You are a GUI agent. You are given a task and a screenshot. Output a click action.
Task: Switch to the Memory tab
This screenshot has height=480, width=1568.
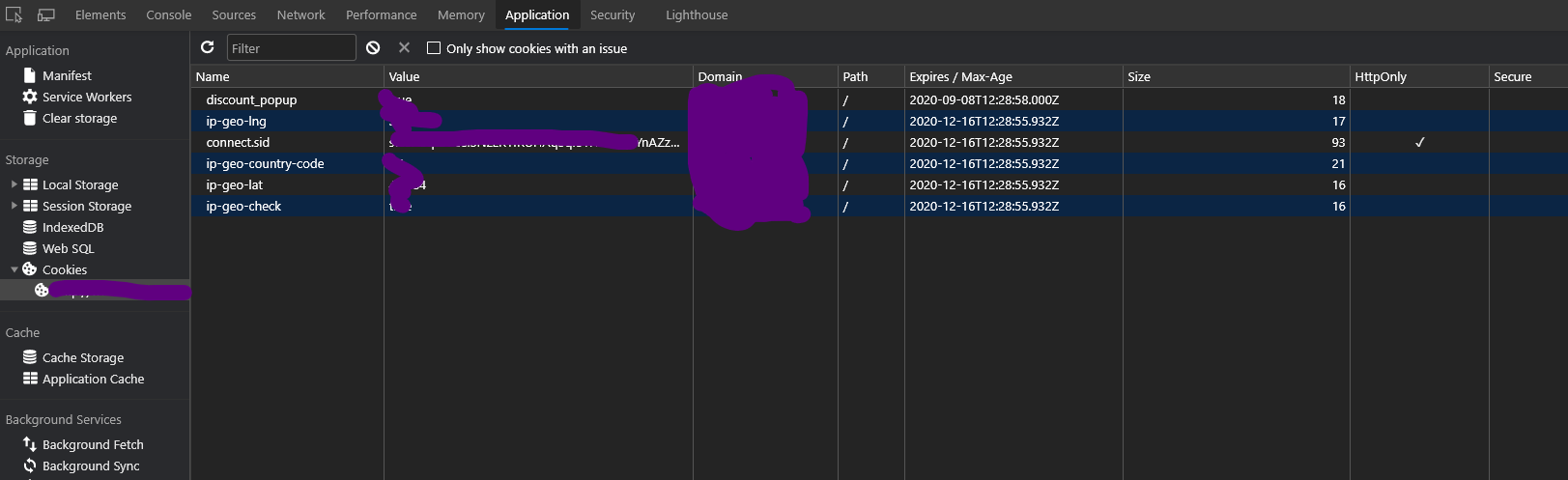coord(461,14)
